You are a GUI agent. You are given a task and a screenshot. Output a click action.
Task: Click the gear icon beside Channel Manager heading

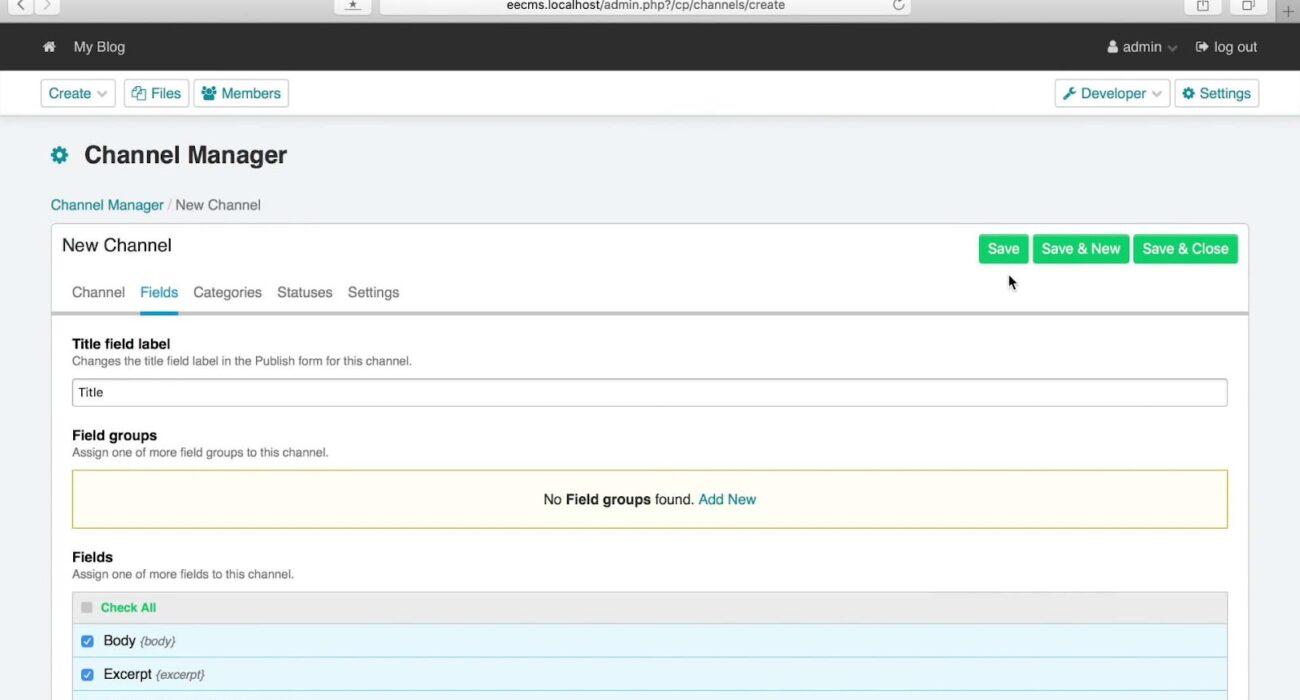(60, 155)
